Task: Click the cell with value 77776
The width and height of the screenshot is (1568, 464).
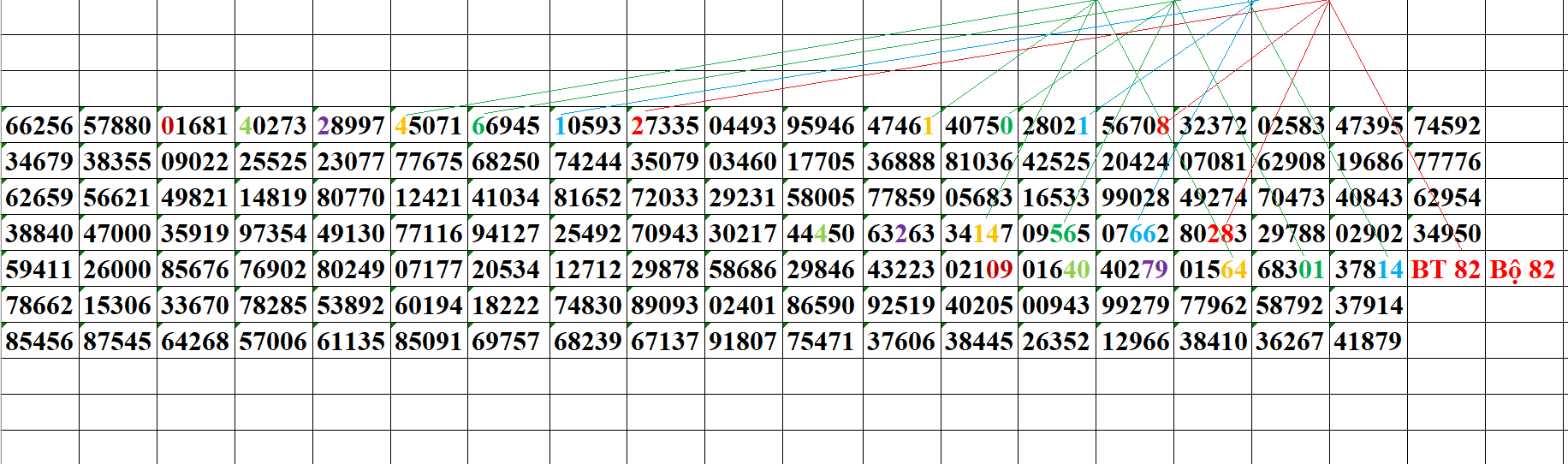Action: click(x=1446, y=162)
